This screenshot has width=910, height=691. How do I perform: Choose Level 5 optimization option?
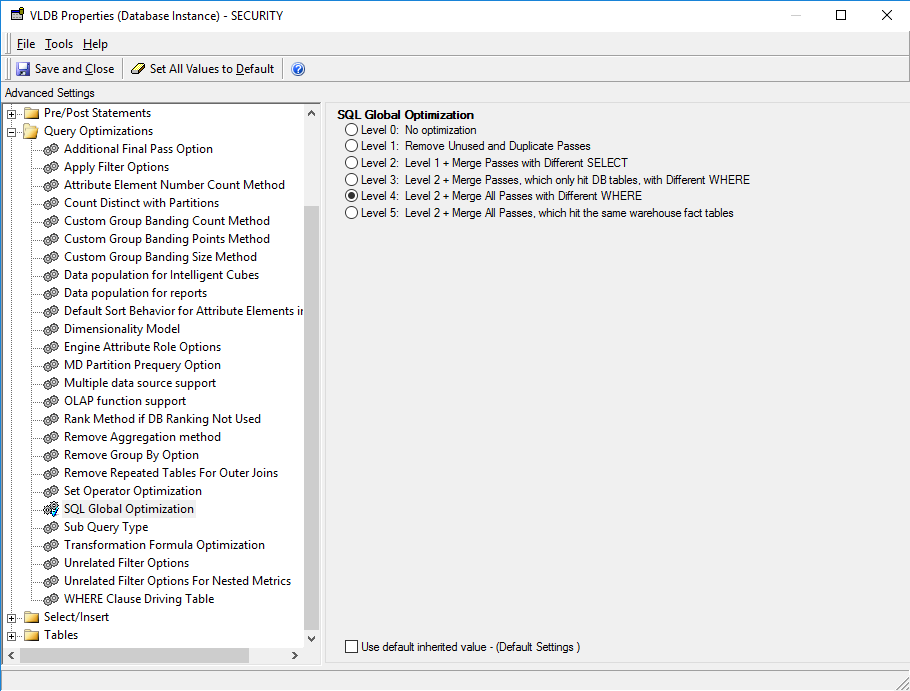point(352,213)
